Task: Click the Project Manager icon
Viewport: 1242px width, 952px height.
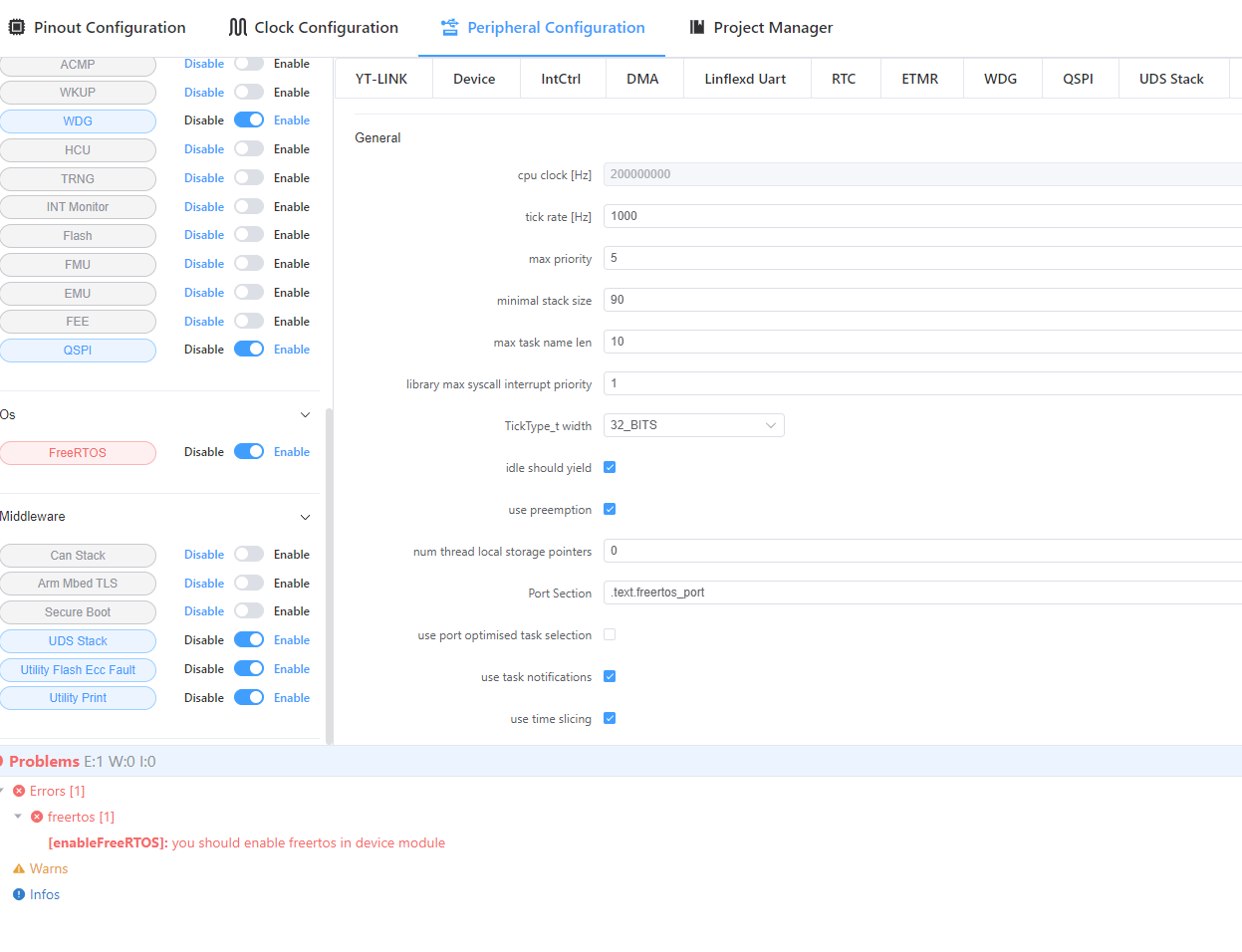Action: [697, 27]
